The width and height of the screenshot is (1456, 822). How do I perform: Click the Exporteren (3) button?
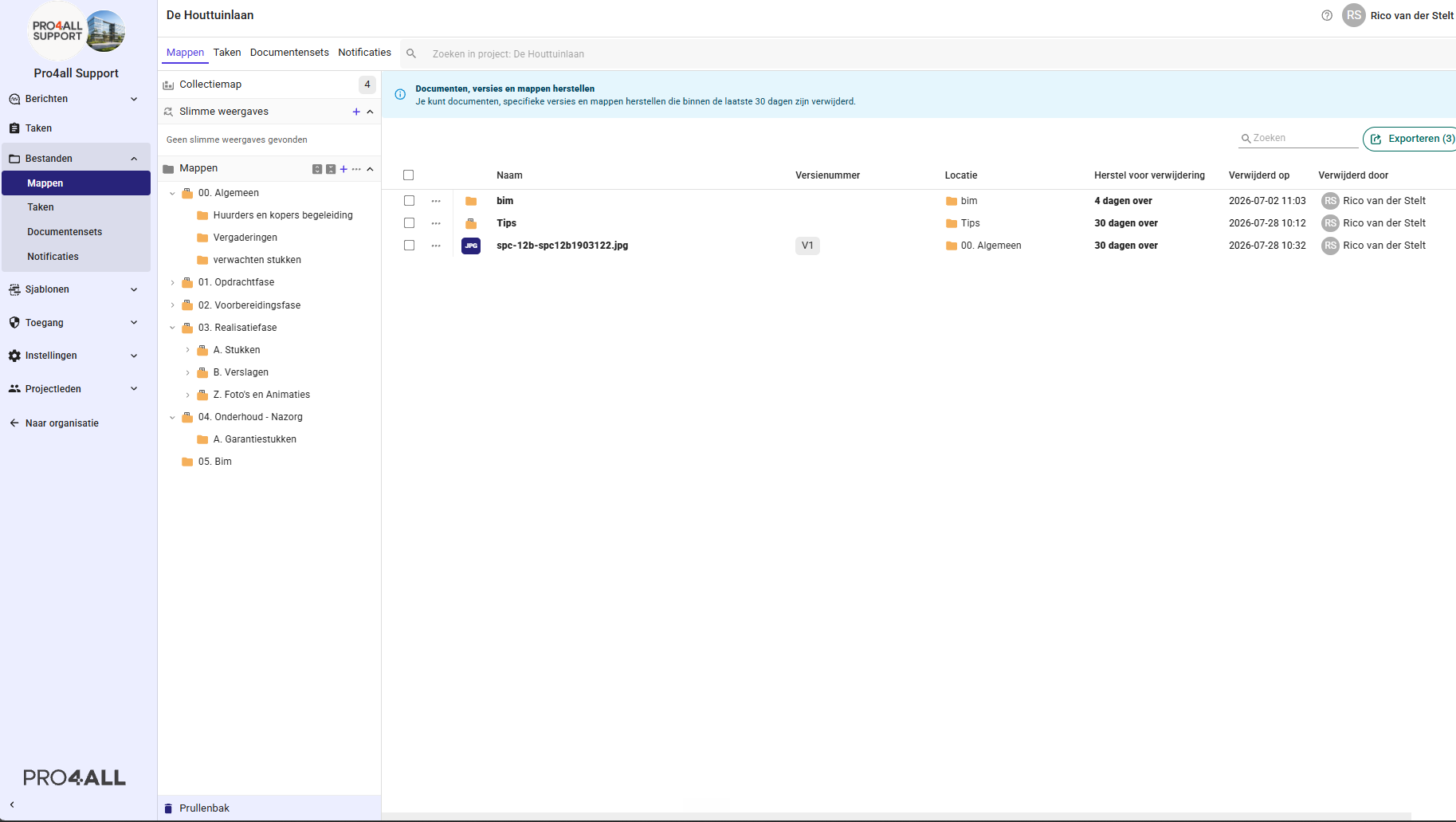1411,139
